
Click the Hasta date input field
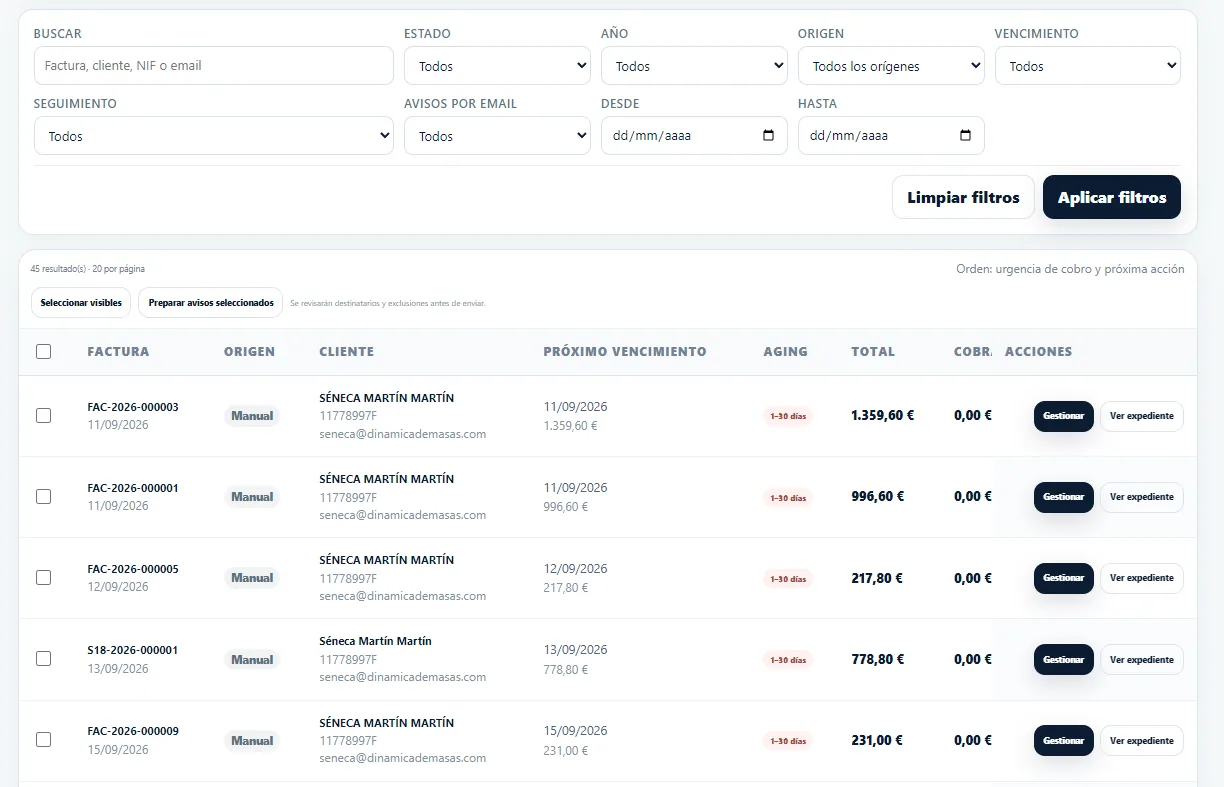tap(891, 136)
